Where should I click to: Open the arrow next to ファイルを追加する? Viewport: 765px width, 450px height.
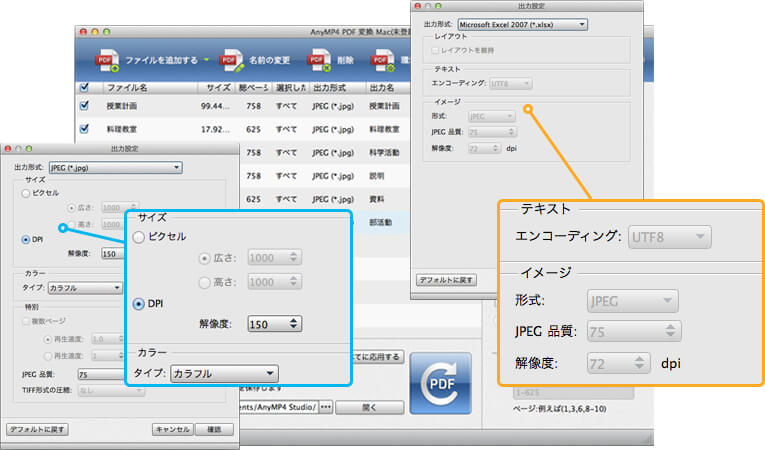point(207,60)
